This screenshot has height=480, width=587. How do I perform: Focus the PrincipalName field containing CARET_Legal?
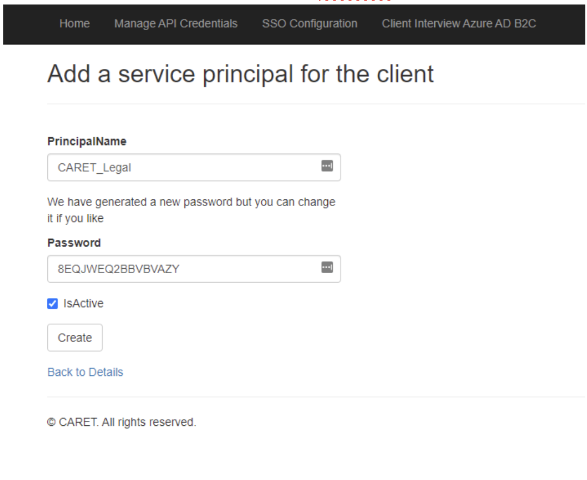[x=194, y=167]
